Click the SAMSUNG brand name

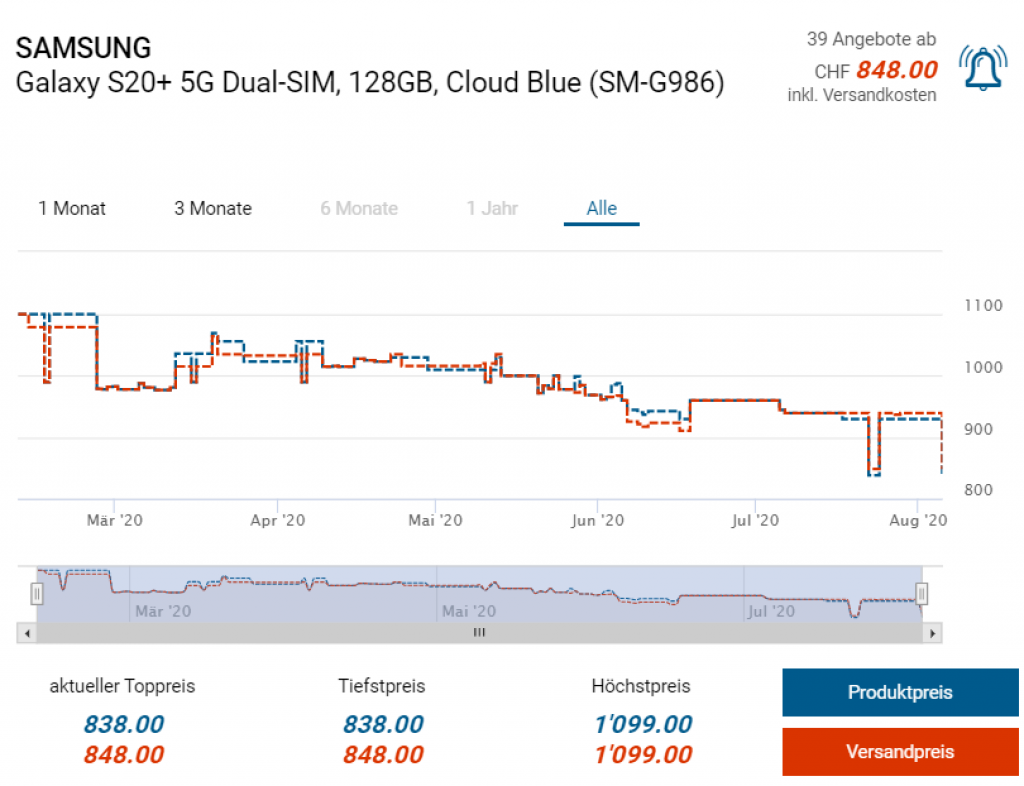point(84,47)
